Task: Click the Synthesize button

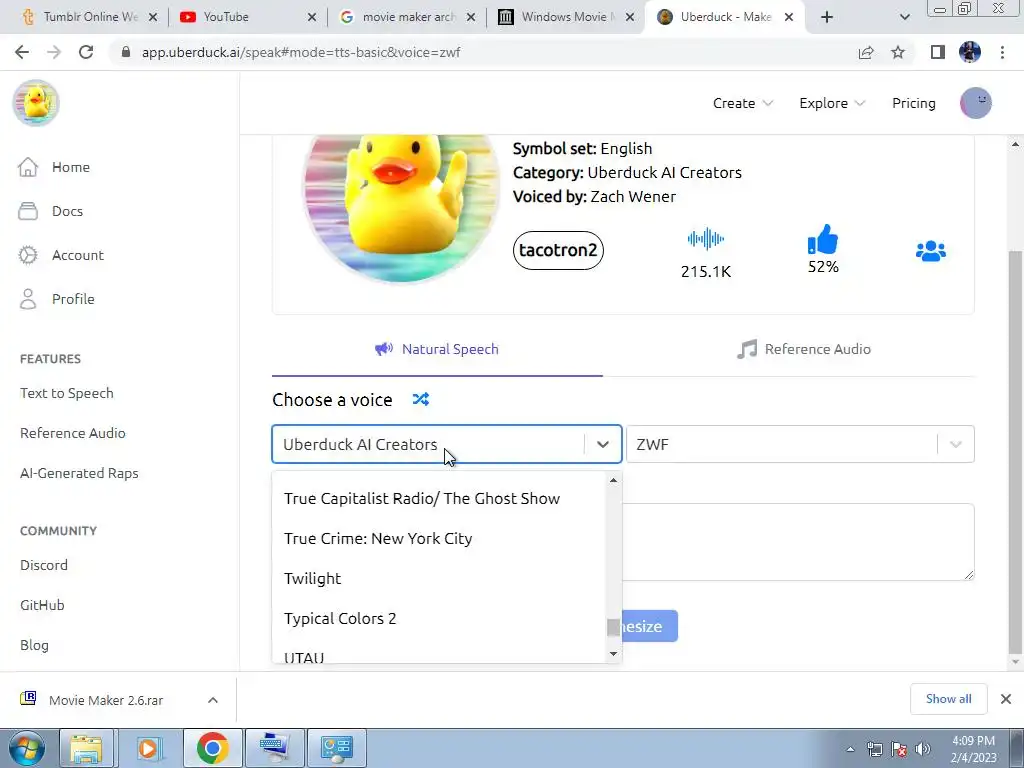Action: tap(649, 626)
